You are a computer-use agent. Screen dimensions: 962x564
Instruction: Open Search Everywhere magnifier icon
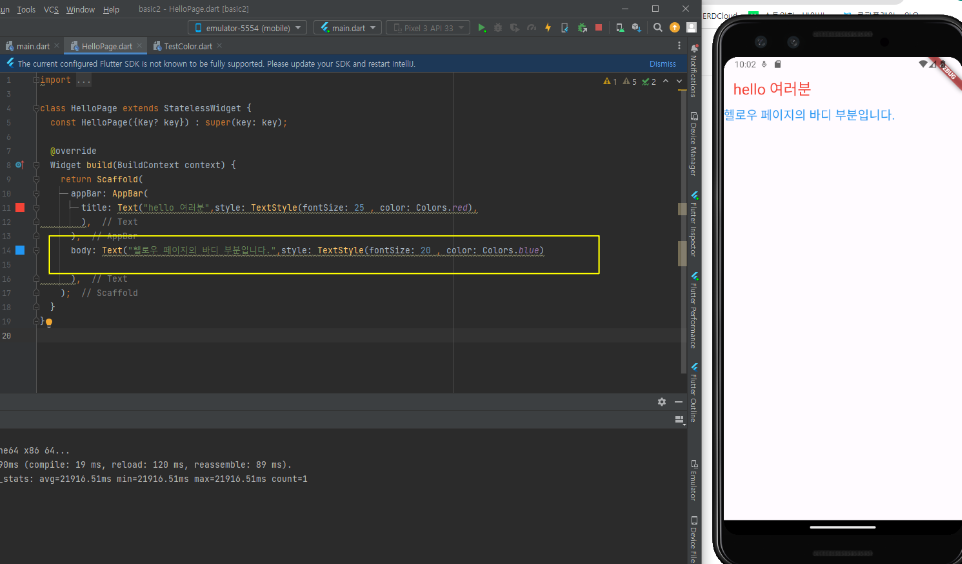pyautogui.click(x=658, y=28)
